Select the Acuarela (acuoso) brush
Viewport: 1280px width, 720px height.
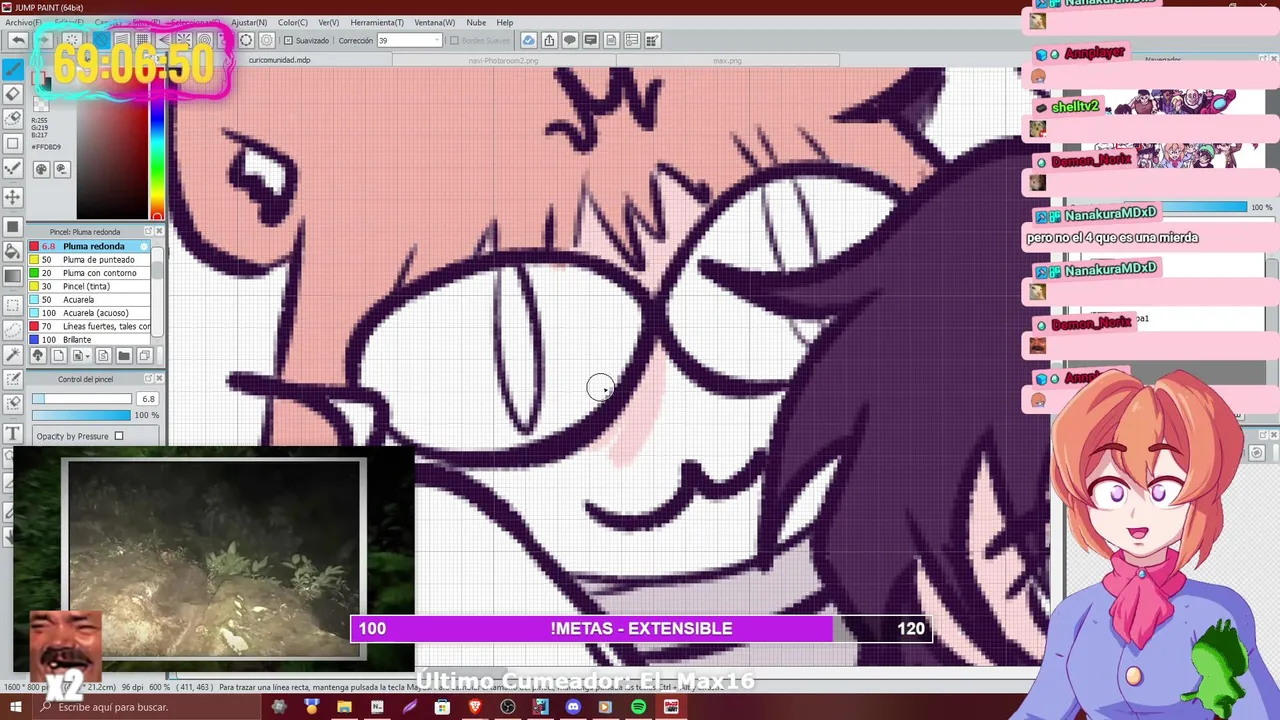pos(90,313)
